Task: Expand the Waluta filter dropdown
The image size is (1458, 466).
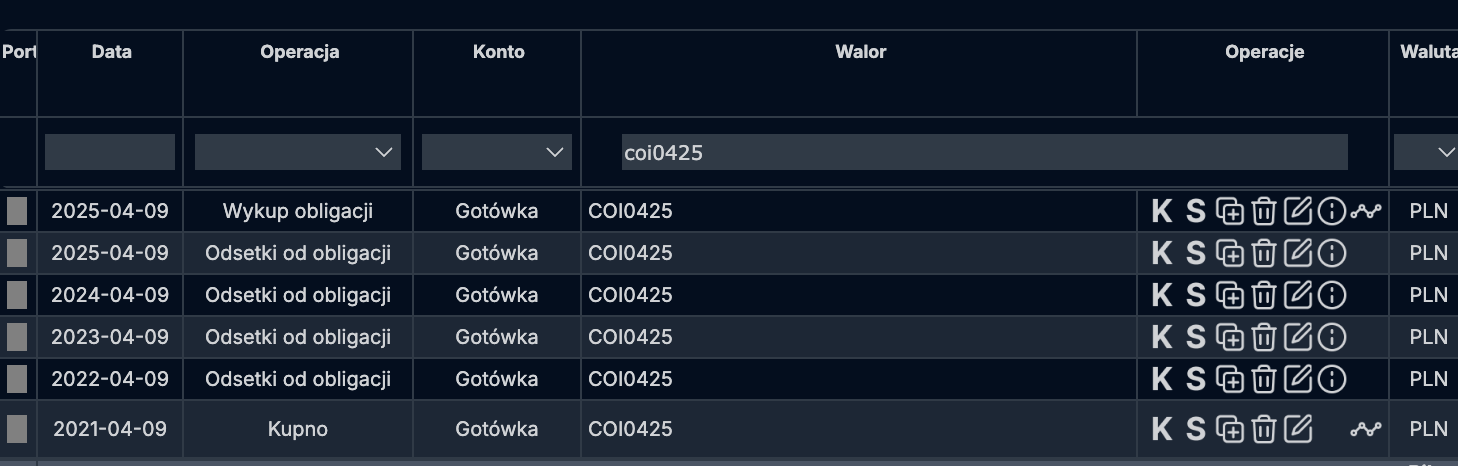Action: click(1426, 152)
